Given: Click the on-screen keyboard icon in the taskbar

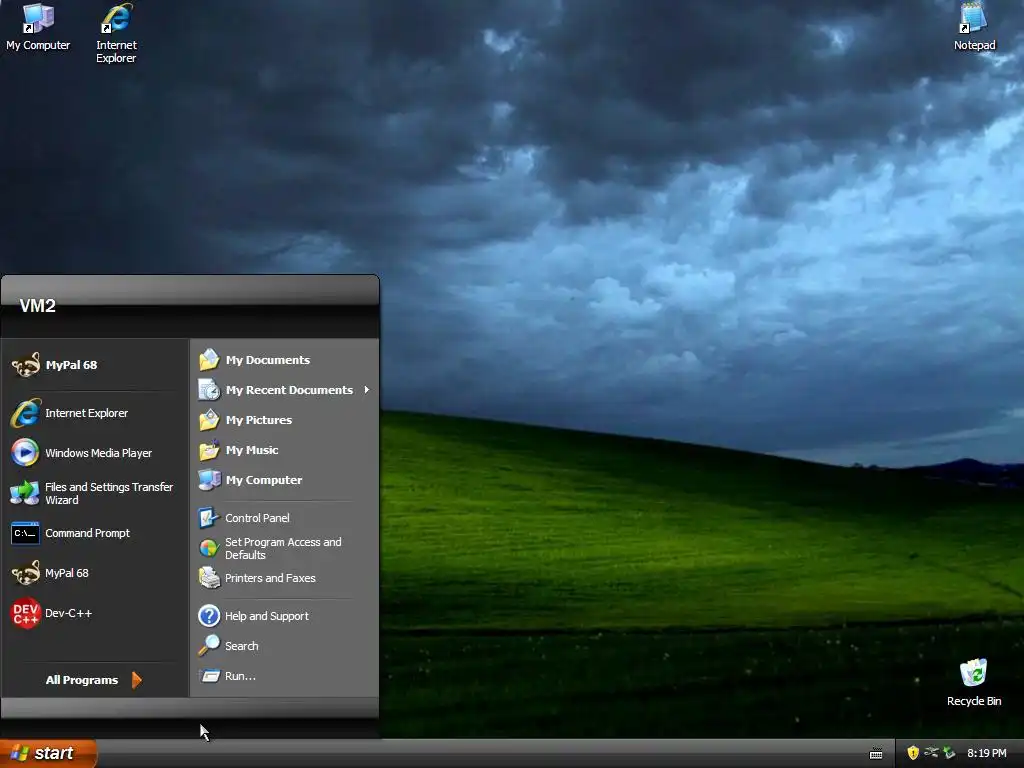Looking at the screenshot, I should (x=876, y=754).
